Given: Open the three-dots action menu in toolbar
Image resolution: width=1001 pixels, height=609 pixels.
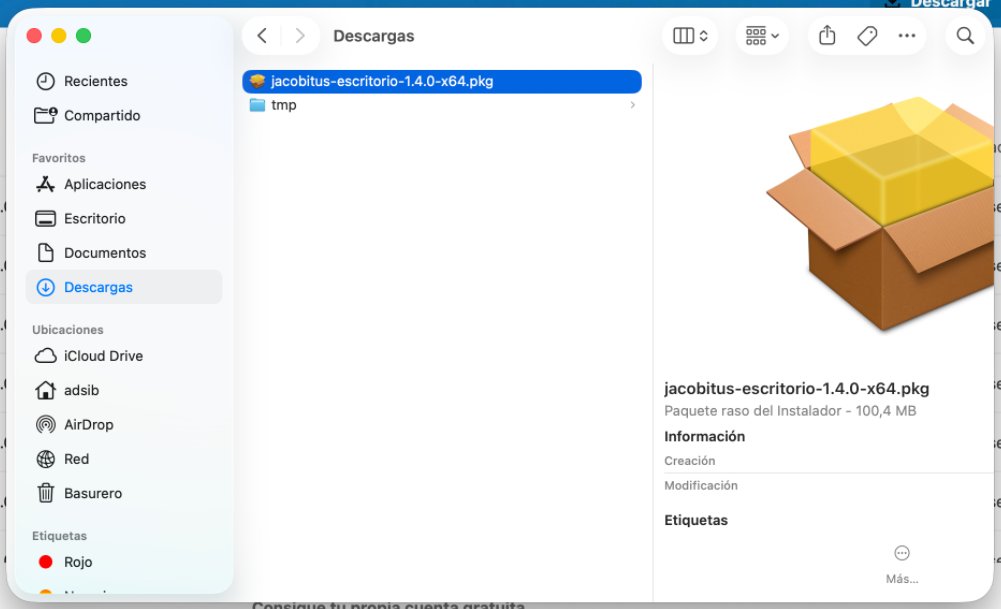Looking at the screenshot, I should (x=907, y=36).
